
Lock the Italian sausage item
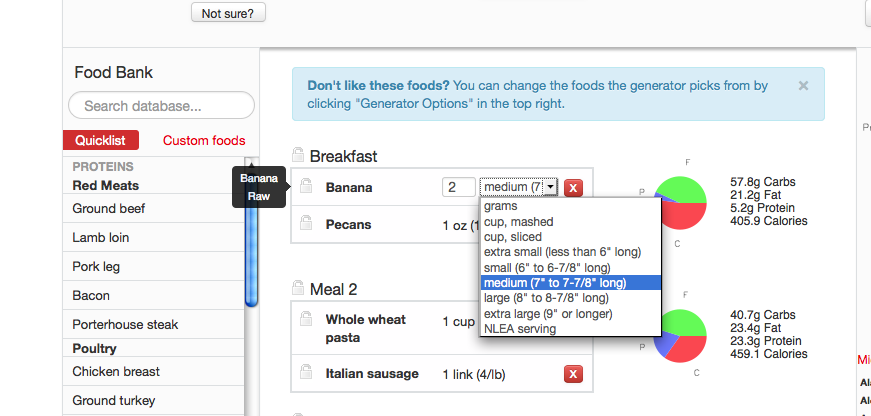click(306, 372)
